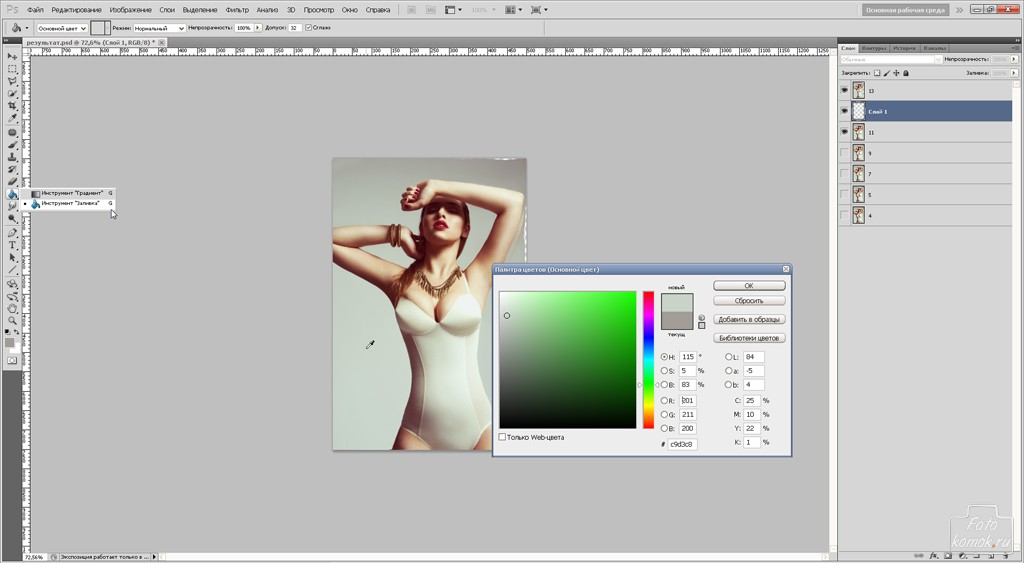Open the 'Основной цвет' fill source dropdown
Viewport: 1024px width, 563px height.
(62, 28)
